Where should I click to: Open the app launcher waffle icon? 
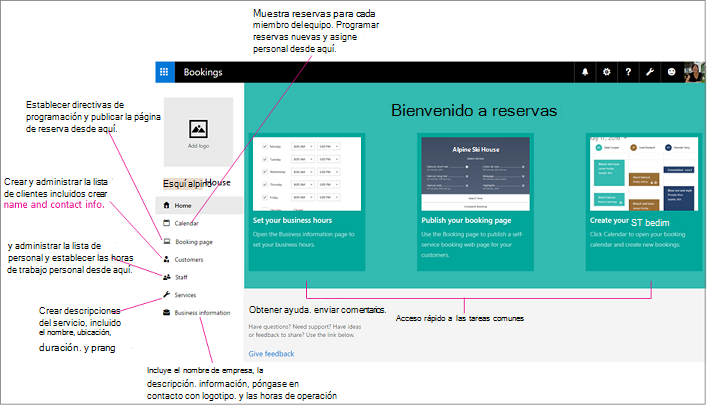[x=165, y=72]
